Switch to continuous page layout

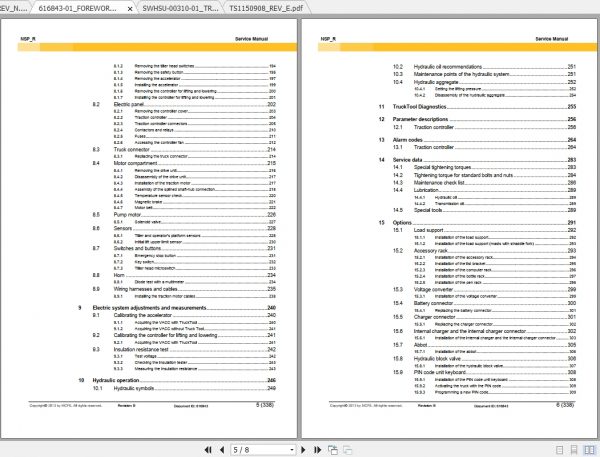(574, 450)
